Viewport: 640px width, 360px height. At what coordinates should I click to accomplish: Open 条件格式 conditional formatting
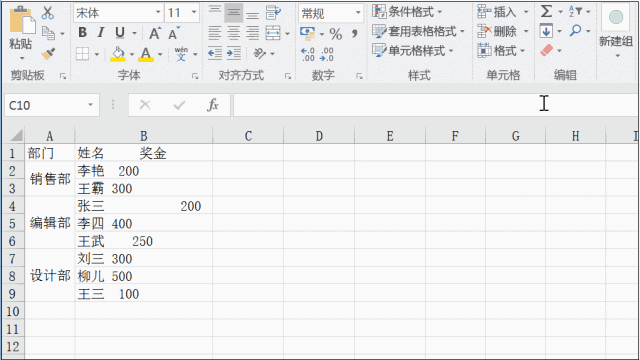(x=407, y=12)
